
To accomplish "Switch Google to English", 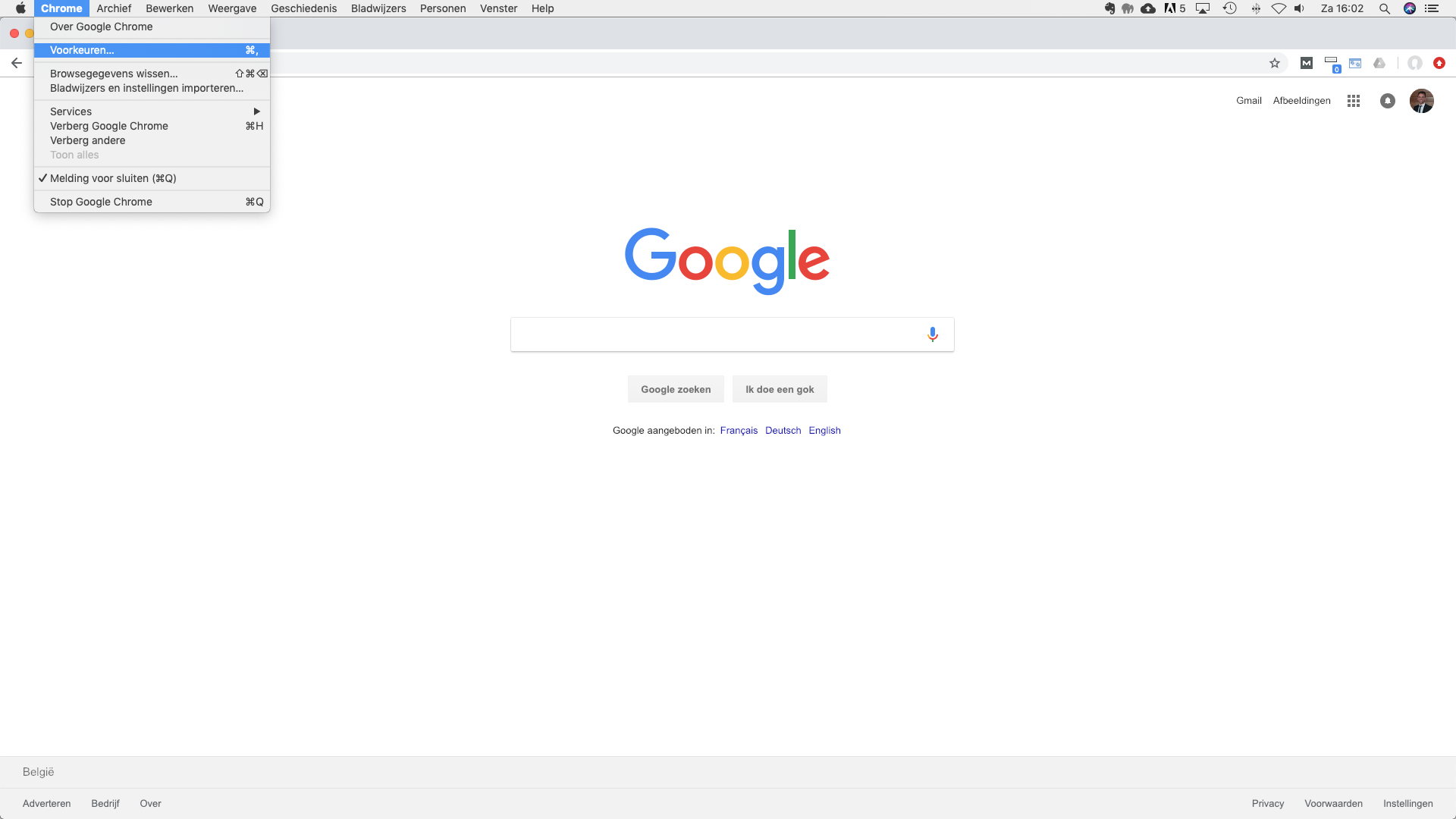I will pyautogui.click(x=824, y=431).
